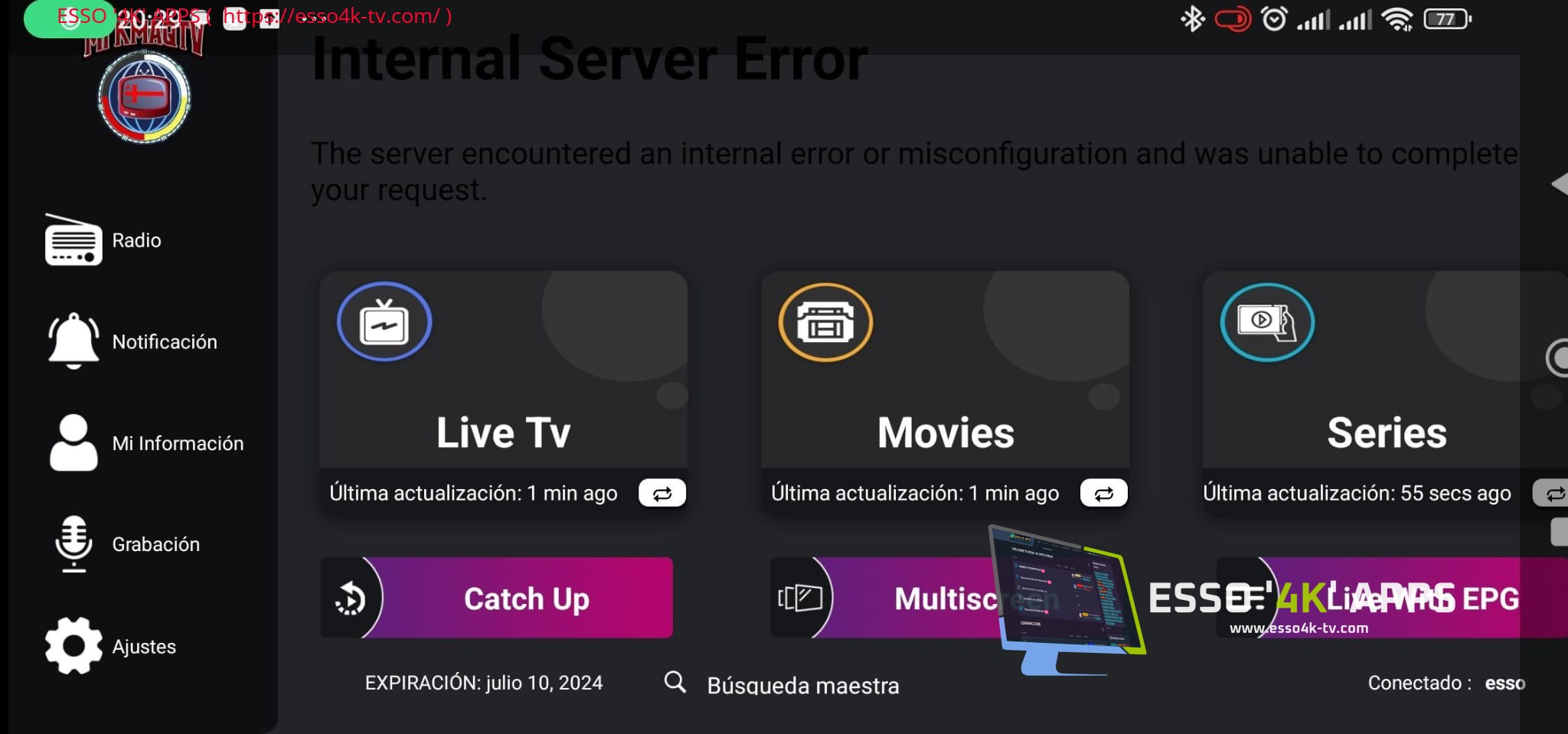The image size is (1568, 734).
Task: Expand the side panel arrow handle
Action: coord(1560,184)
